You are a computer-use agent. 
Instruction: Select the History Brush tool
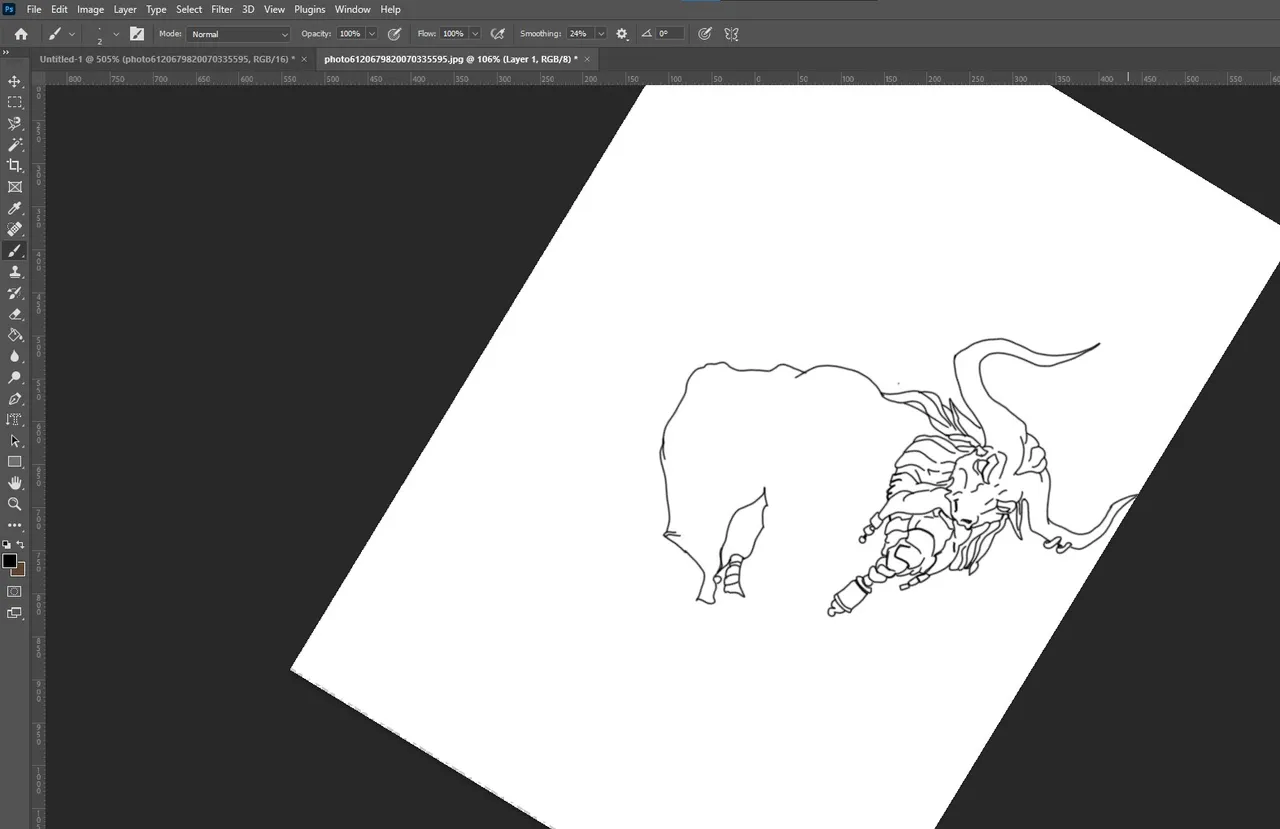point(14,293)
